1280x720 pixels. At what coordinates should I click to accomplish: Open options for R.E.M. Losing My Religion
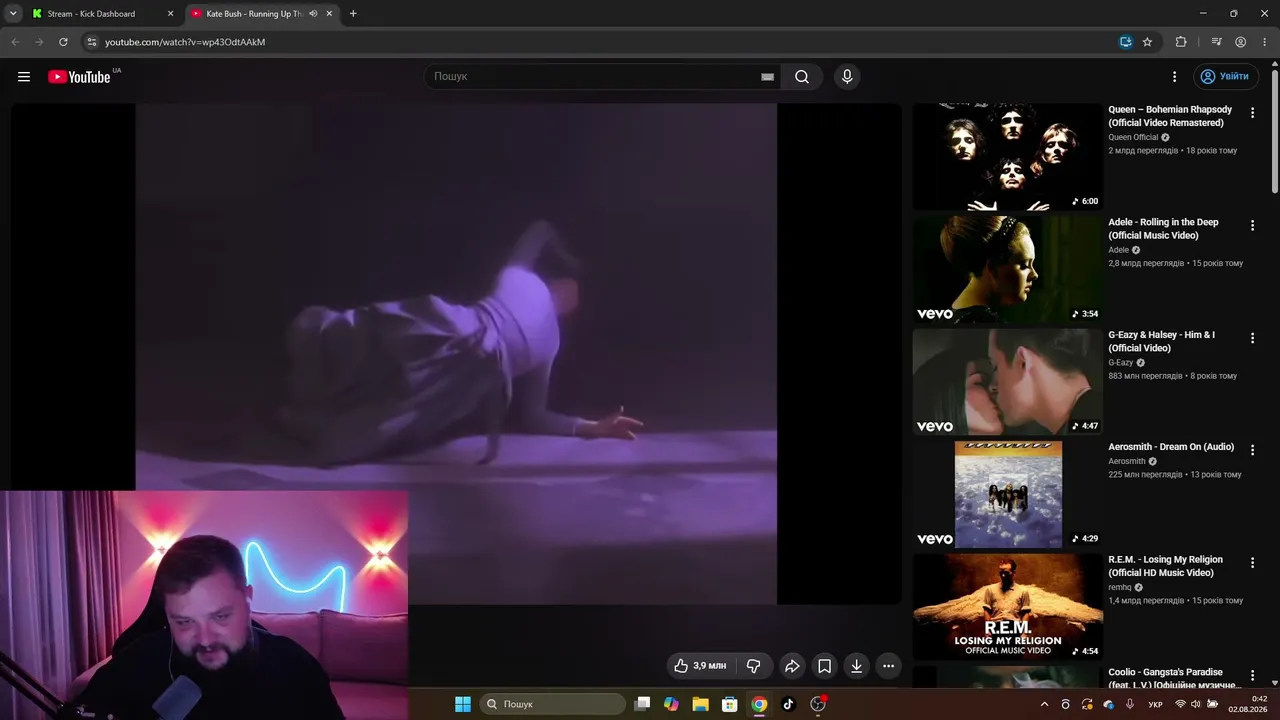[1252, 563]
